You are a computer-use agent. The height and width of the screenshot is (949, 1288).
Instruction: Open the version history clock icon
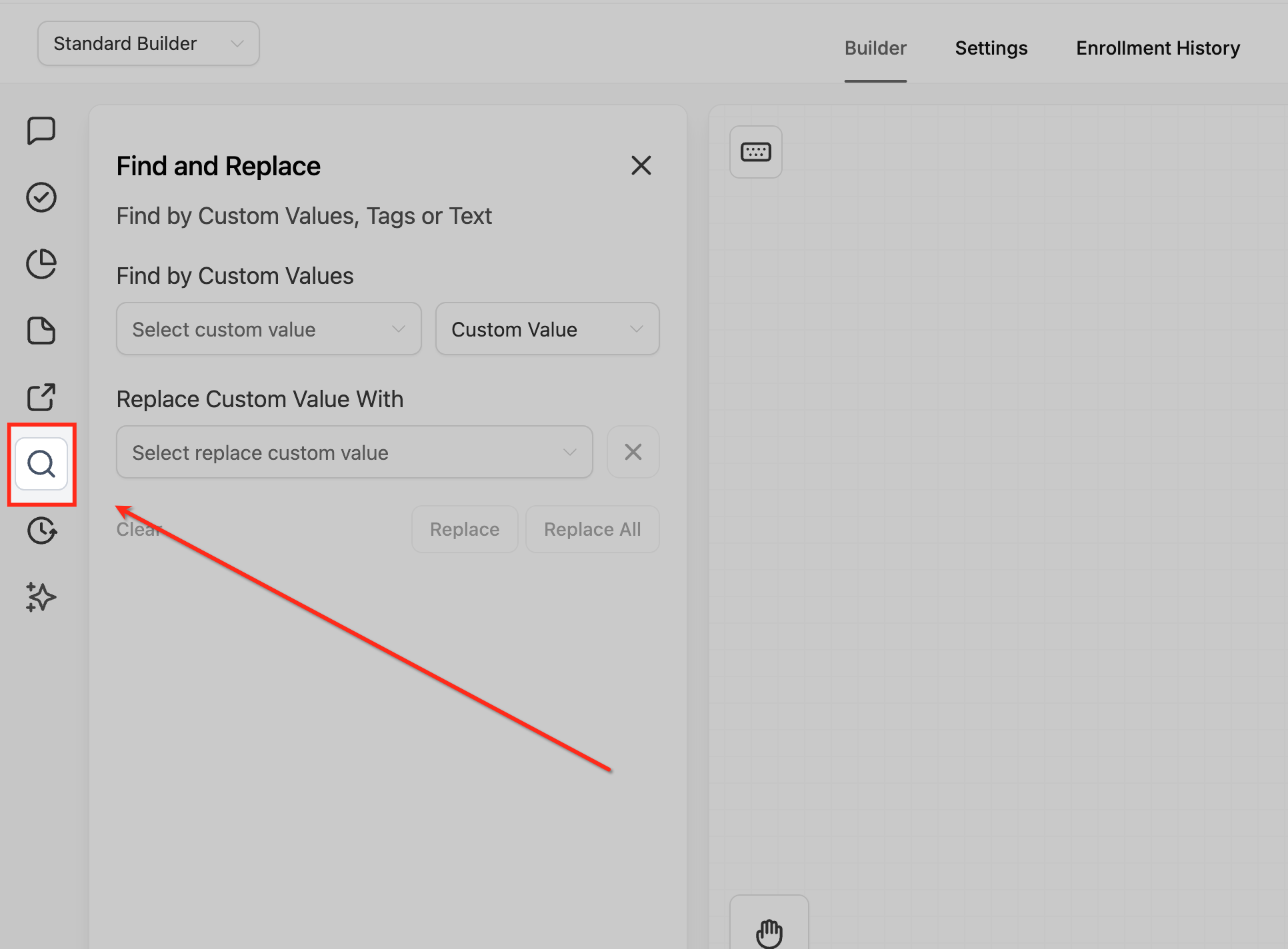pos(41,530)
